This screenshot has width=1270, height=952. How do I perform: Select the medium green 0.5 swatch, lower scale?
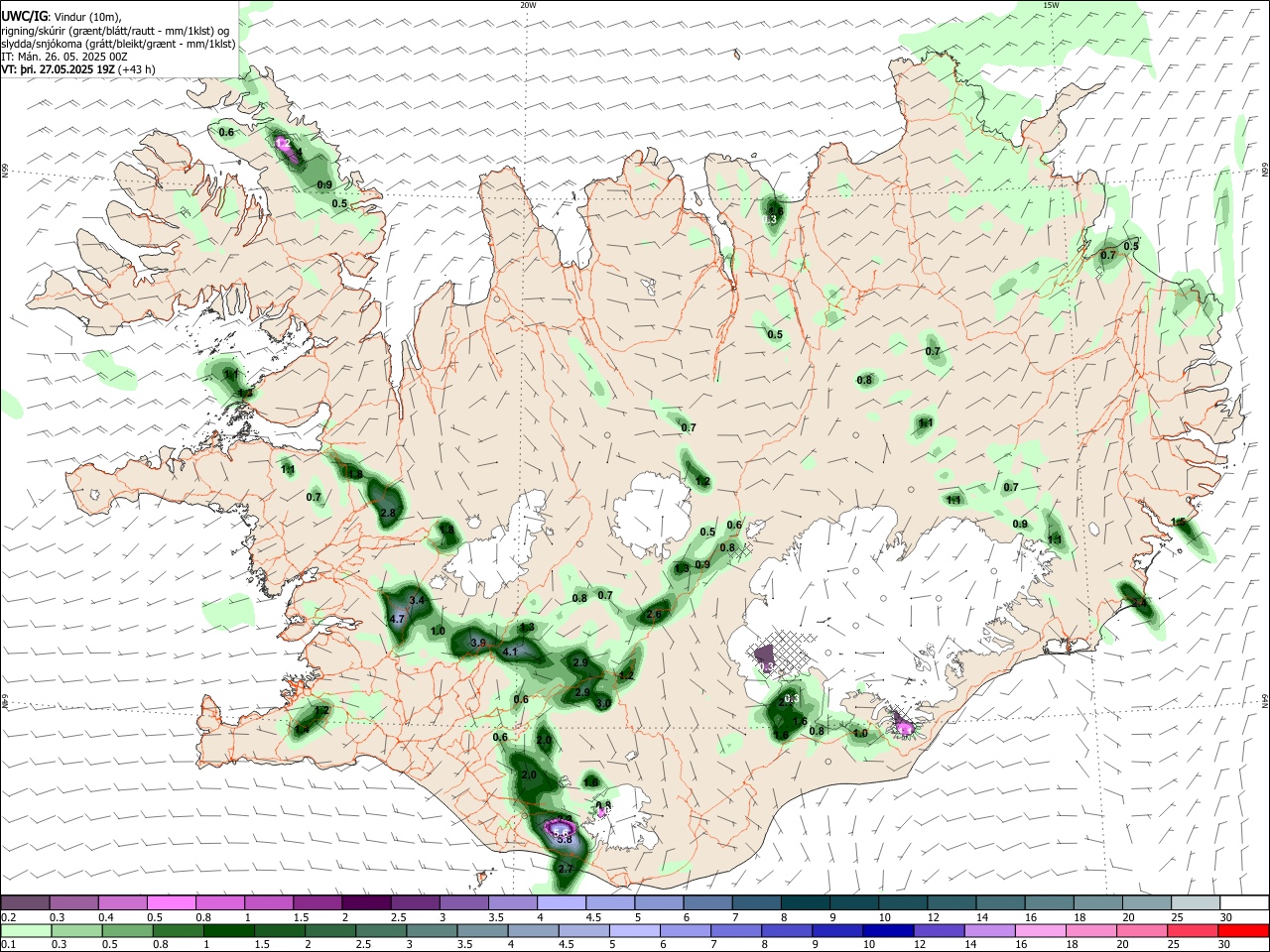click(127, 930)
